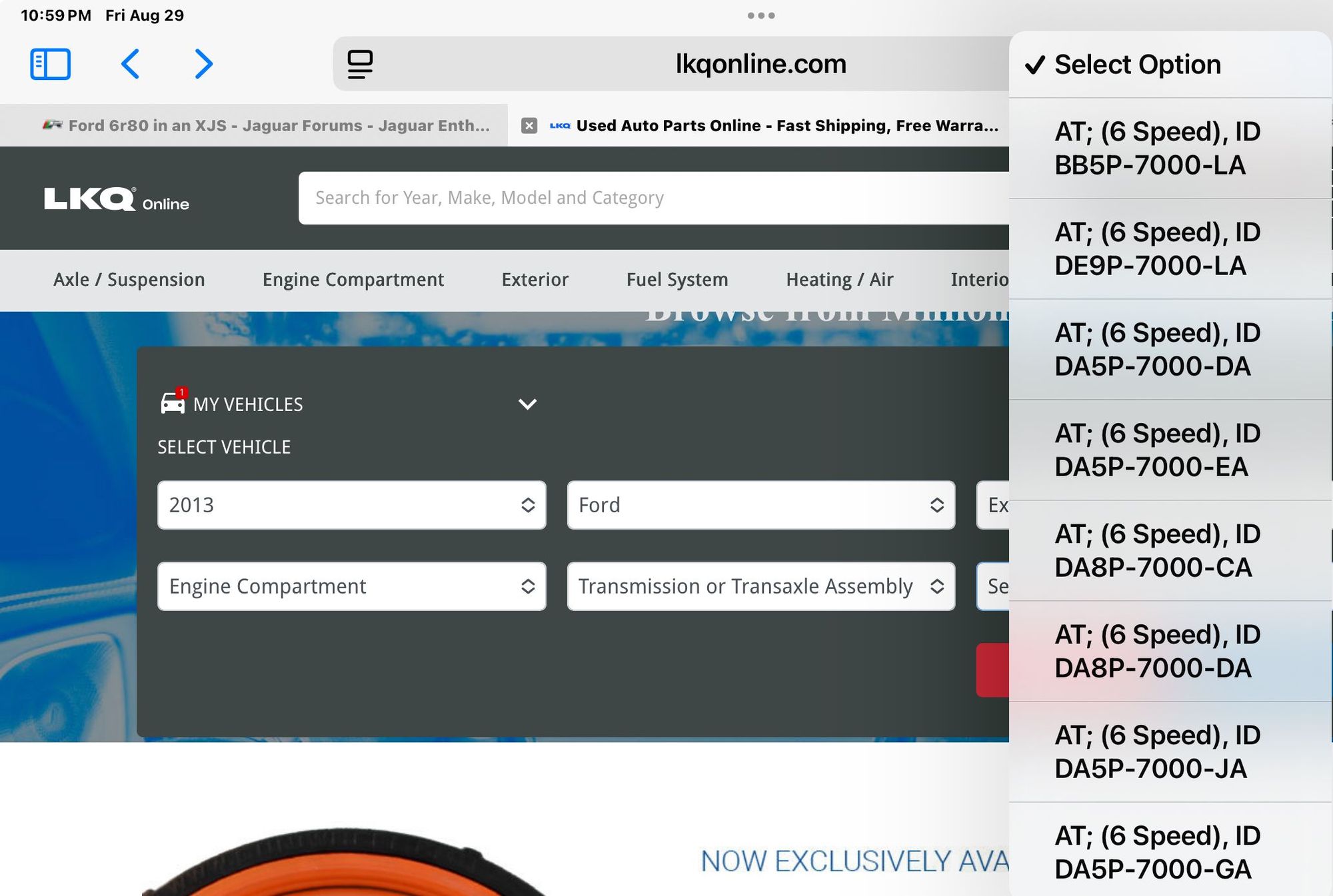The width and height of the screenshot is (1333, 896).
Task: Open the Safari sidebar panel
Action: pyautogui.click(x=50, y=64)
